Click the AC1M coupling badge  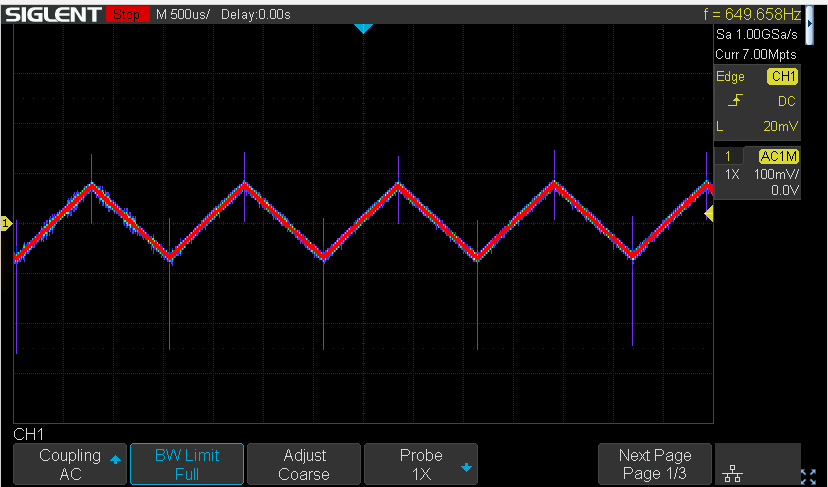coord(779,156)
